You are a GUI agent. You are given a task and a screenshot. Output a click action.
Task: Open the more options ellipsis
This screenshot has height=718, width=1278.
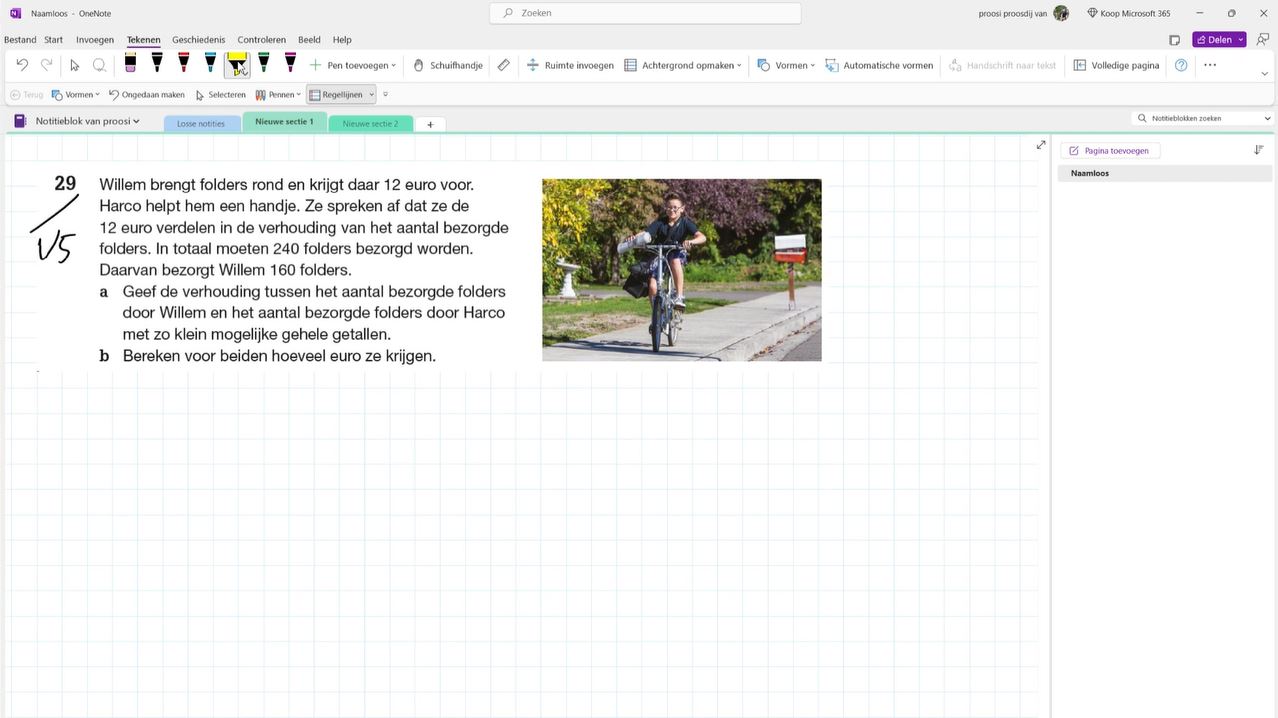tap(1210, 65)
